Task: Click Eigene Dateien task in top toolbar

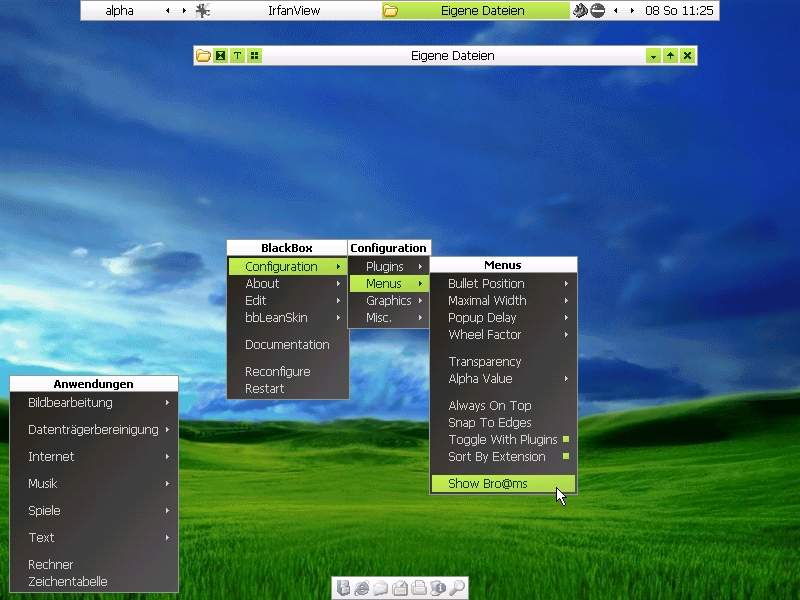Action: tap(476, 10)
